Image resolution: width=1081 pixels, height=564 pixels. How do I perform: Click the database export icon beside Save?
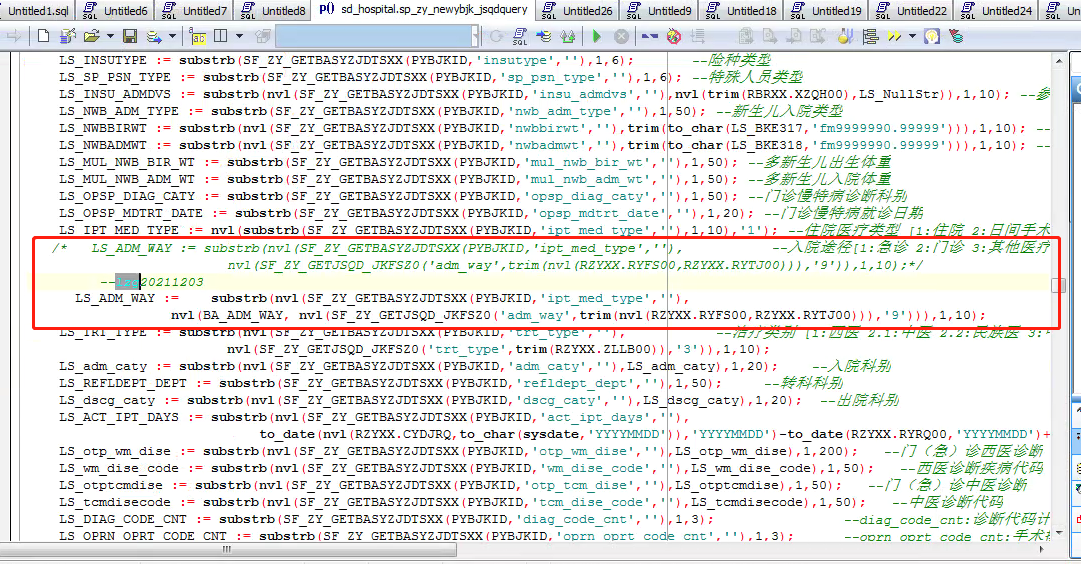pos(154,36)
